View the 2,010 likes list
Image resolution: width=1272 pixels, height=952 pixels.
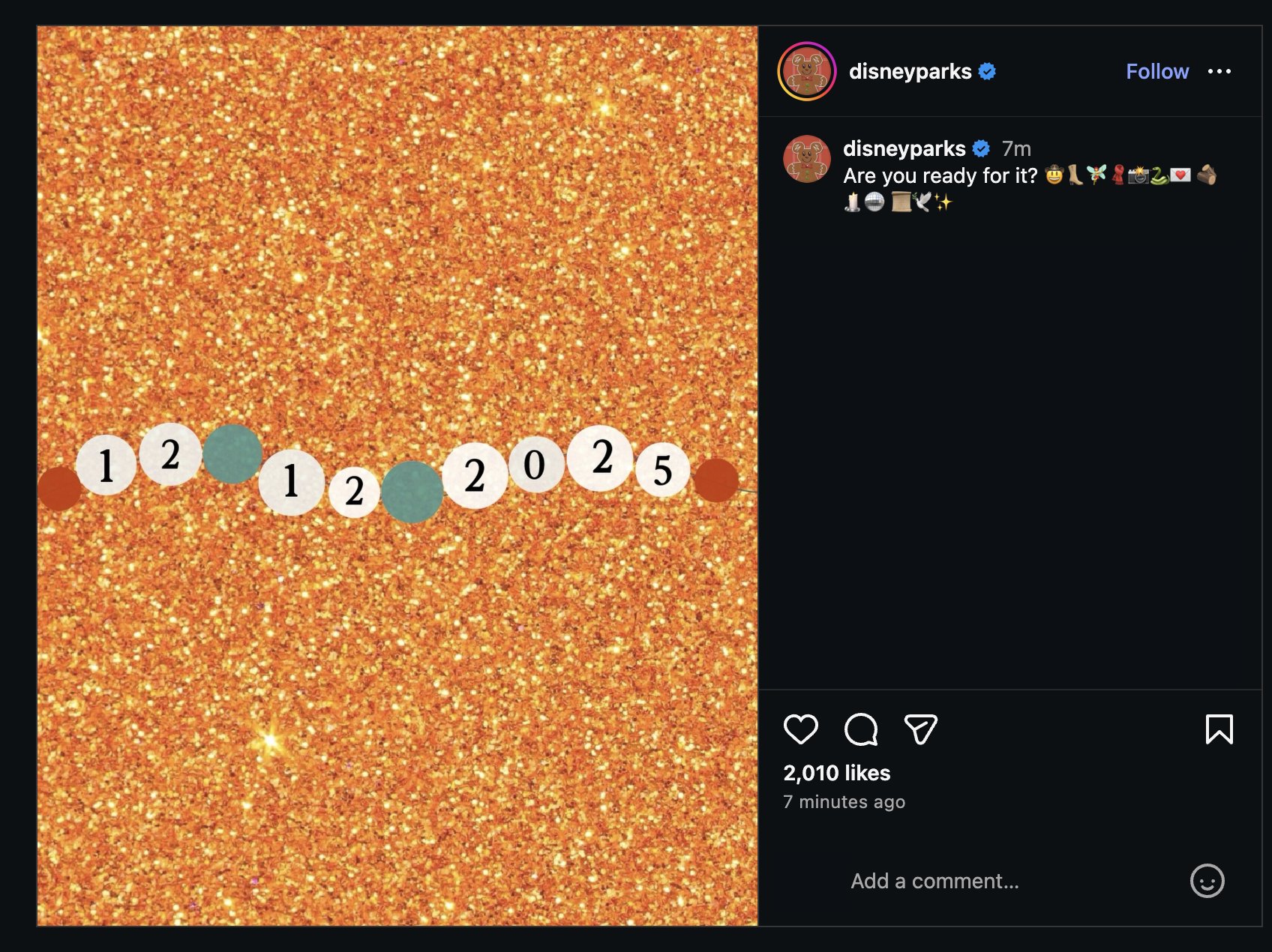pos(836,773)
